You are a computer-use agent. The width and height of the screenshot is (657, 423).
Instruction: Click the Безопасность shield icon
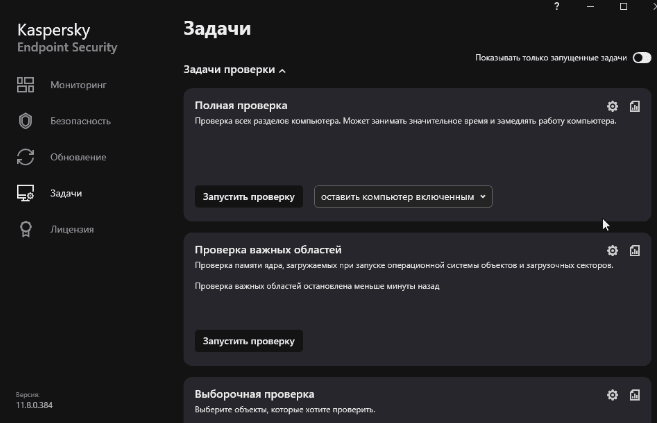(x=26, y=121)
